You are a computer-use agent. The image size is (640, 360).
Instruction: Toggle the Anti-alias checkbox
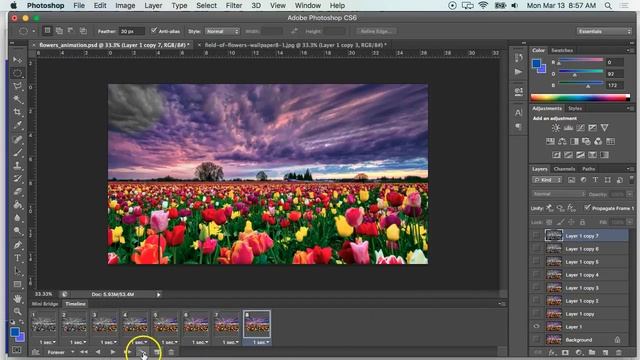(154, 31)
